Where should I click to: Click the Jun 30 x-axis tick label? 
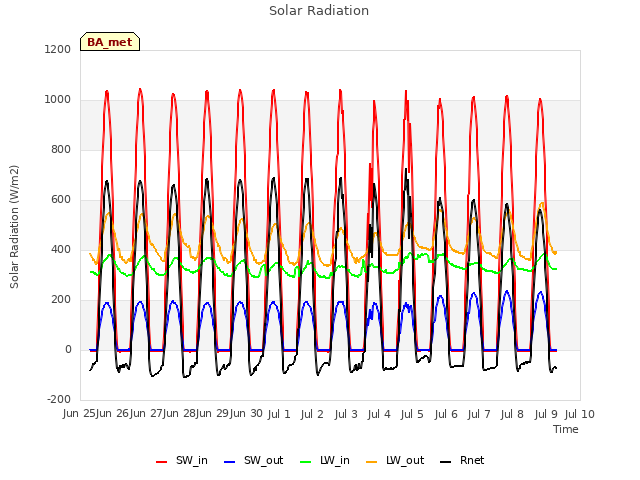pyautogui.click(x=246, y=414)
